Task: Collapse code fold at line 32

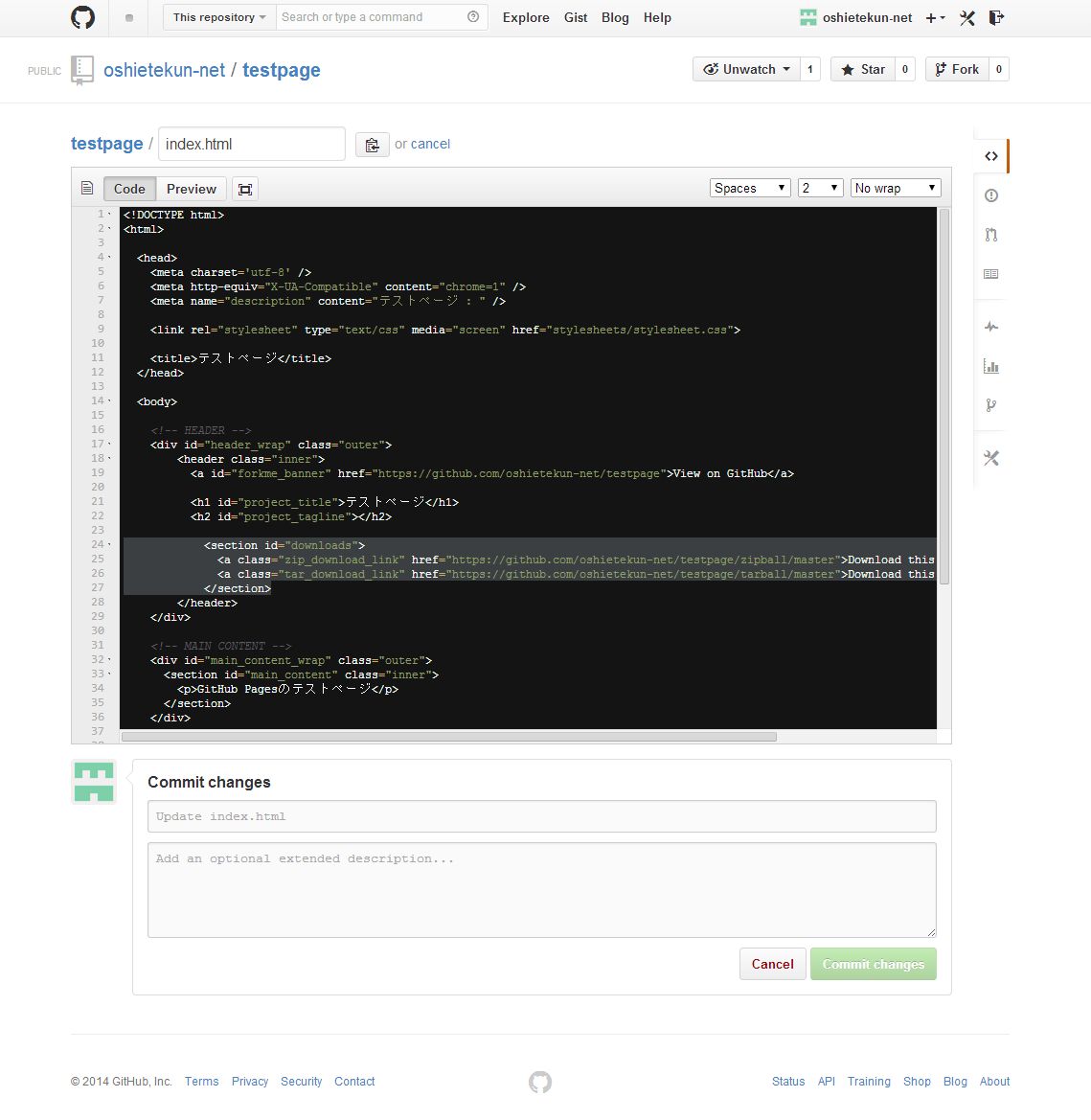Action: pyautogui.click(x=109, y=659)
